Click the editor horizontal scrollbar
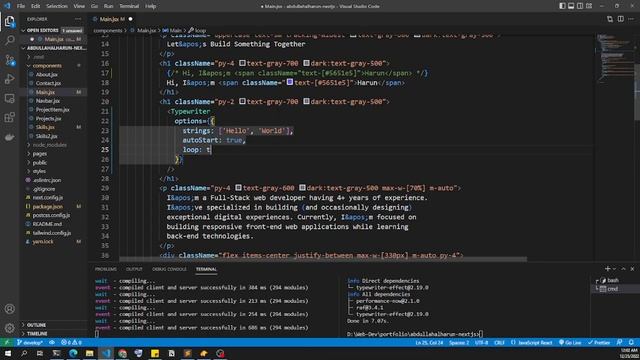640x360 pixels. [323, 259]
